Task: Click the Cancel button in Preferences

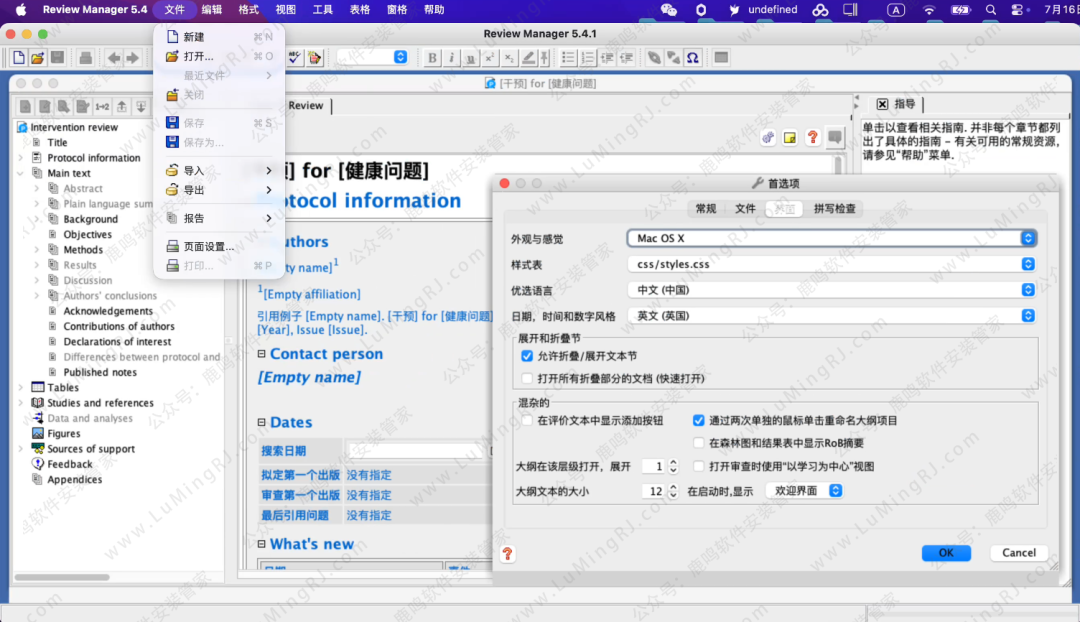Action: pyautogui.click(x=1019, y=553)
